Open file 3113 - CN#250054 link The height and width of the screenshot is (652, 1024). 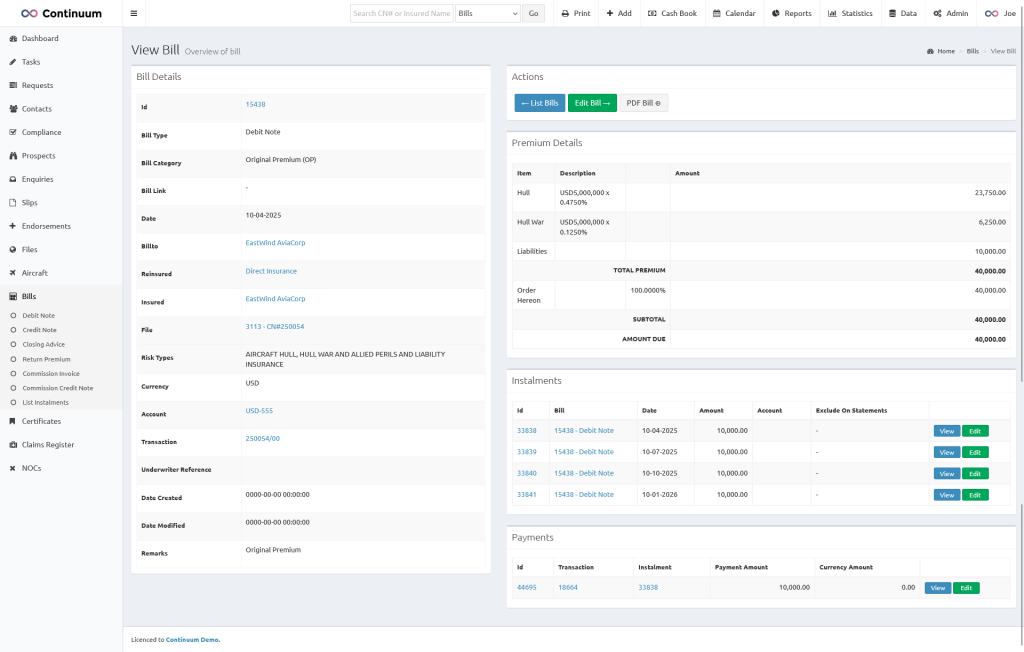point(275,327)
